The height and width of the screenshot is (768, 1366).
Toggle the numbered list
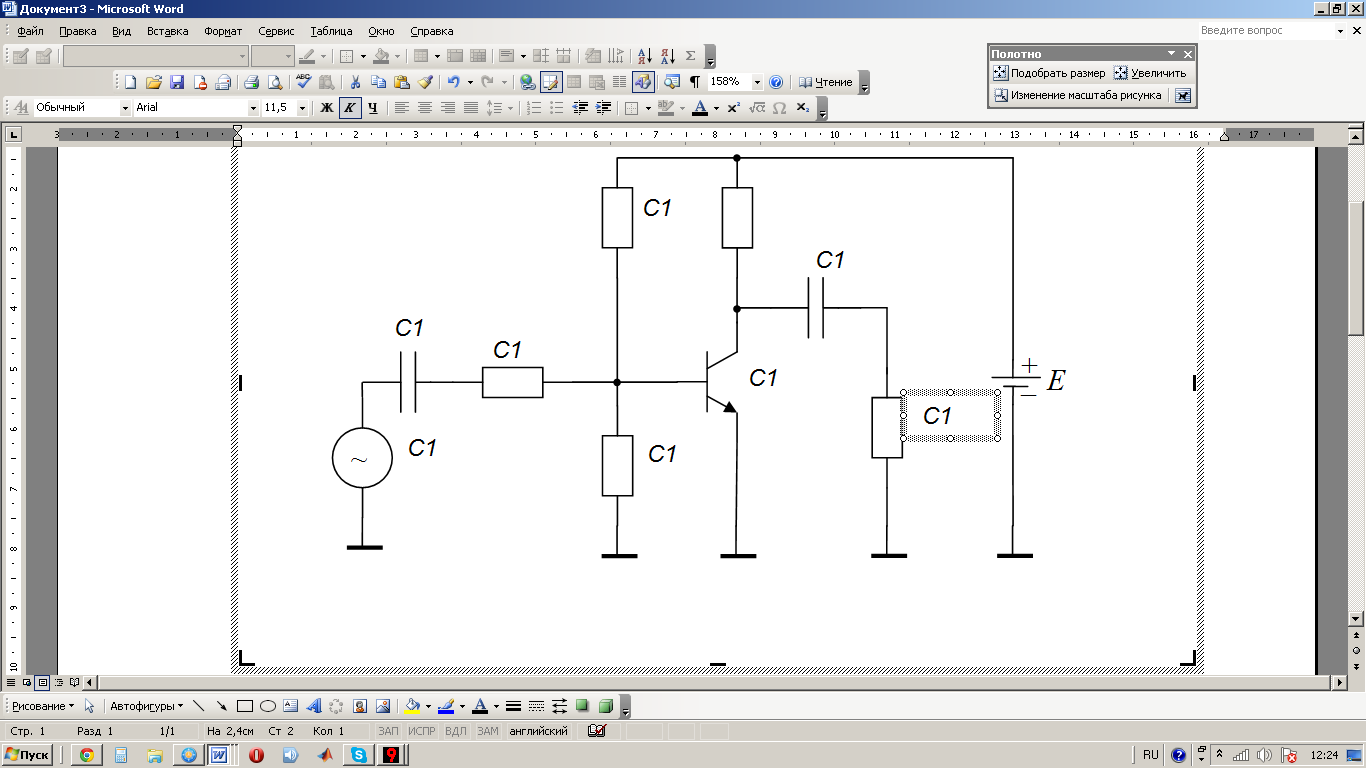click(x=534, y=107)
